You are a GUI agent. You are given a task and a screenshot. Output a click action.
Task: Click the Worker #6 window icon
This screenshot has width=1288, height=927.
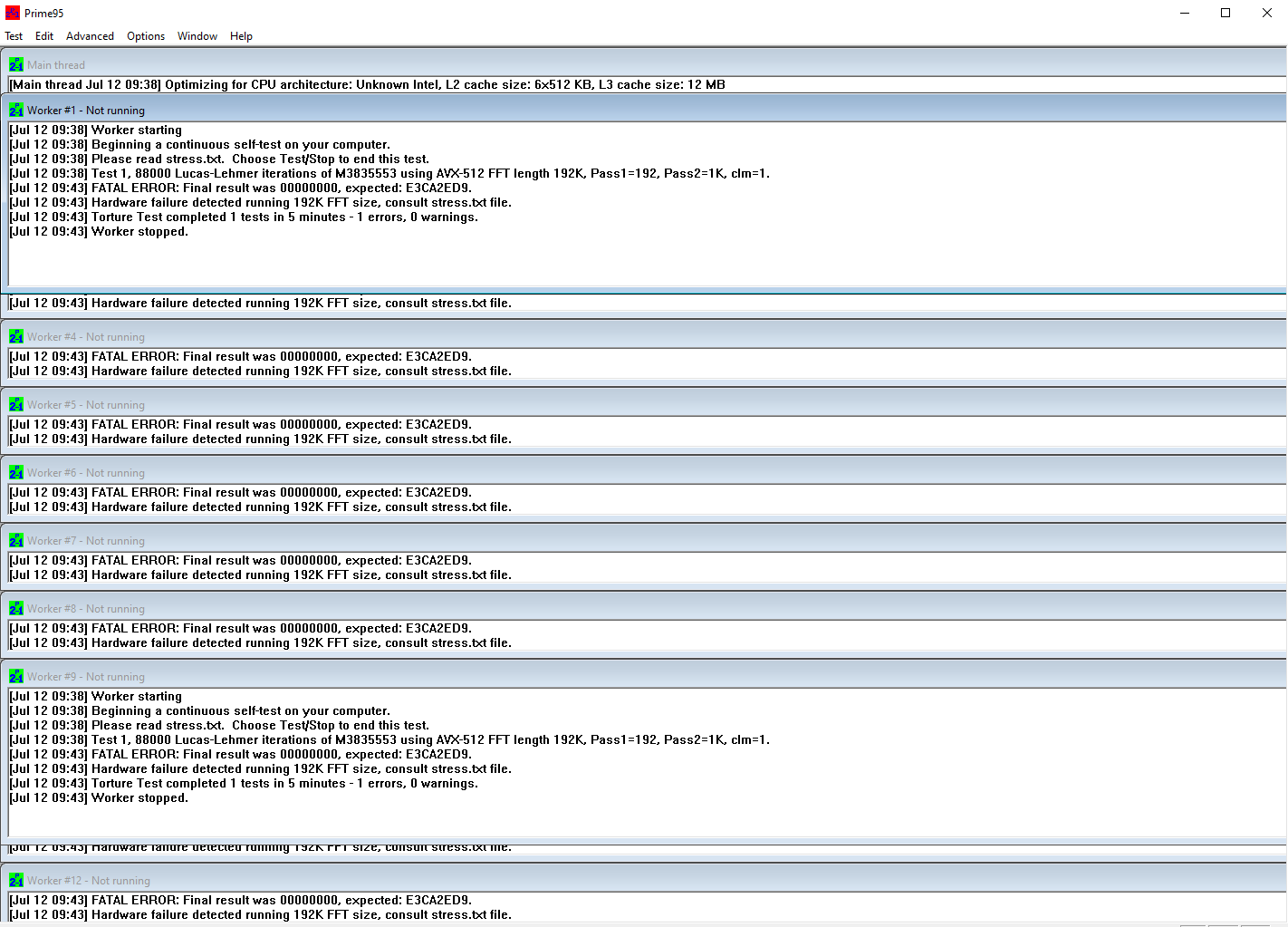point(16,472)
